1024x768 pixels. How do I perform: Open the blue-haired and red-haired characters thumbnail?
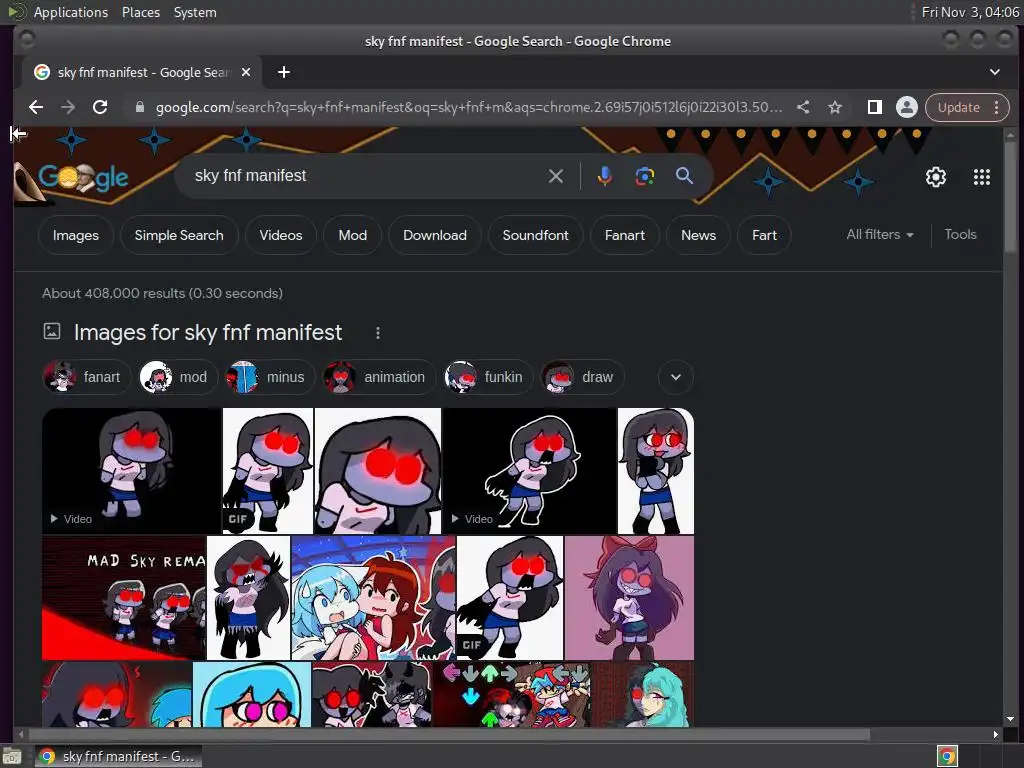374,598
